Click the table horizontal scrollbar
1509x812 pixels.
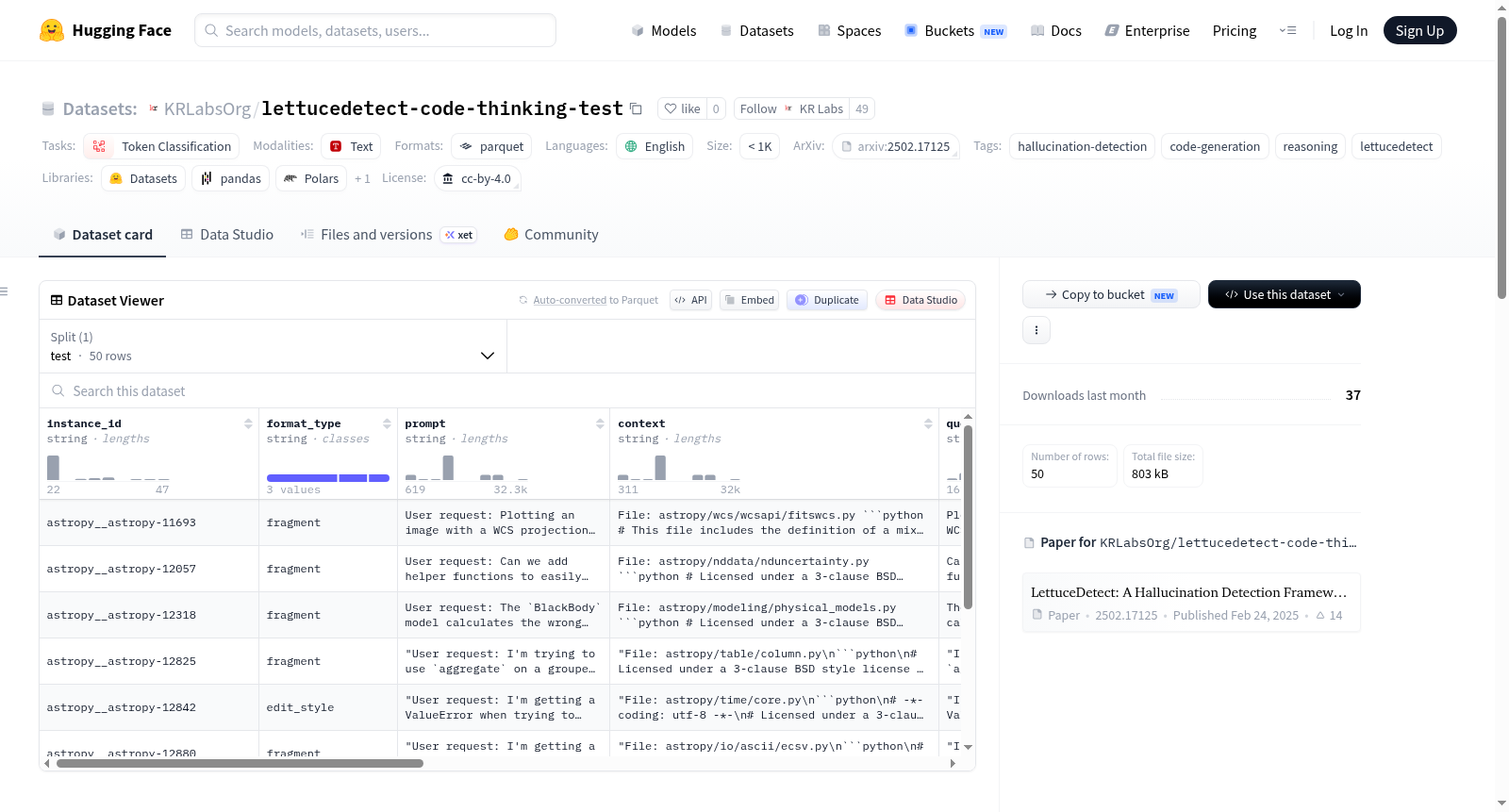[240, 764]
